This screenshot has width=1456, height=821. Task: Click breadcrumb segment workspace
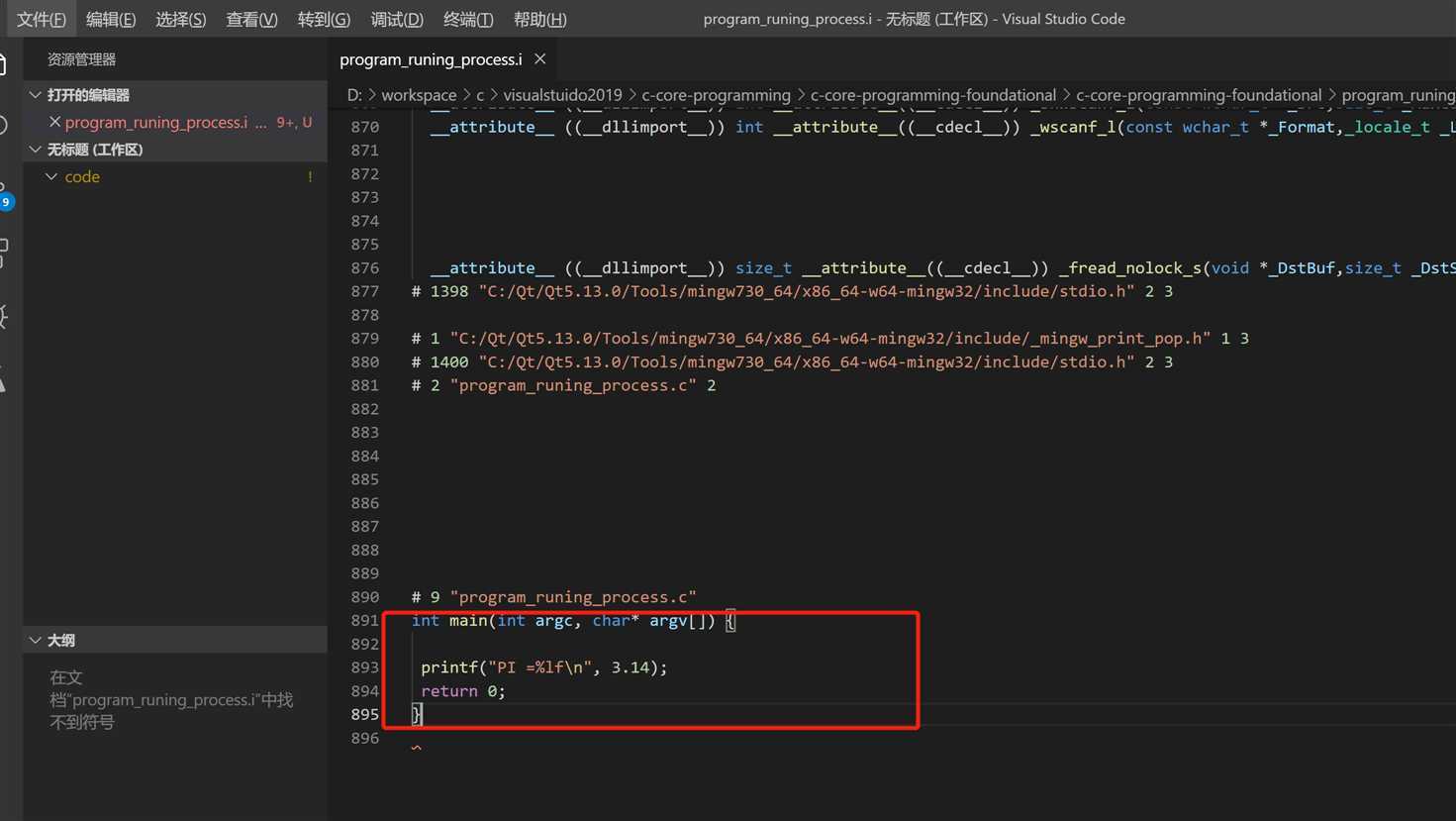pos(419,95)
